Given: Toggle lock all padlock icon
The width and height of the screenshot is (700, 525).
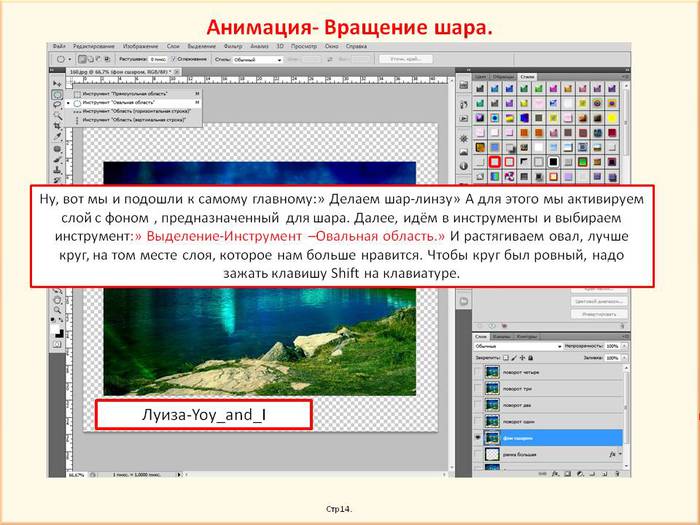Looking at the screenshot, I should [530, 358].
